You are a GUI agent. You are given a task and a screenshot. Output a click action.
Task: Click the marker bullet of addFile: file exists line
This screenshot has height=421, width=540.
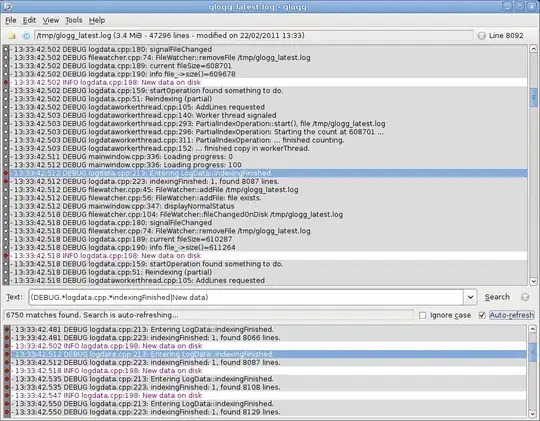[x=6, y=198]
